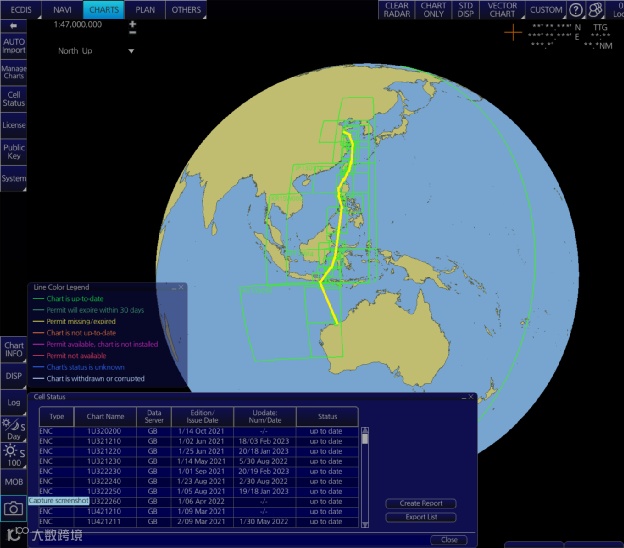Open the License sidebar item
Viewport: 624px width, 548px height.
click(x=14, y=125)
